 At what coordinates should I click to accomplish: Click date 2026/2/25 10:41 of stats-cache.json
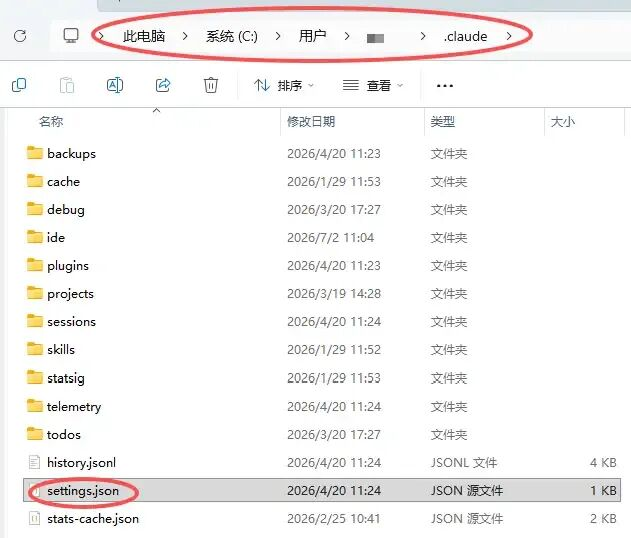334,519
